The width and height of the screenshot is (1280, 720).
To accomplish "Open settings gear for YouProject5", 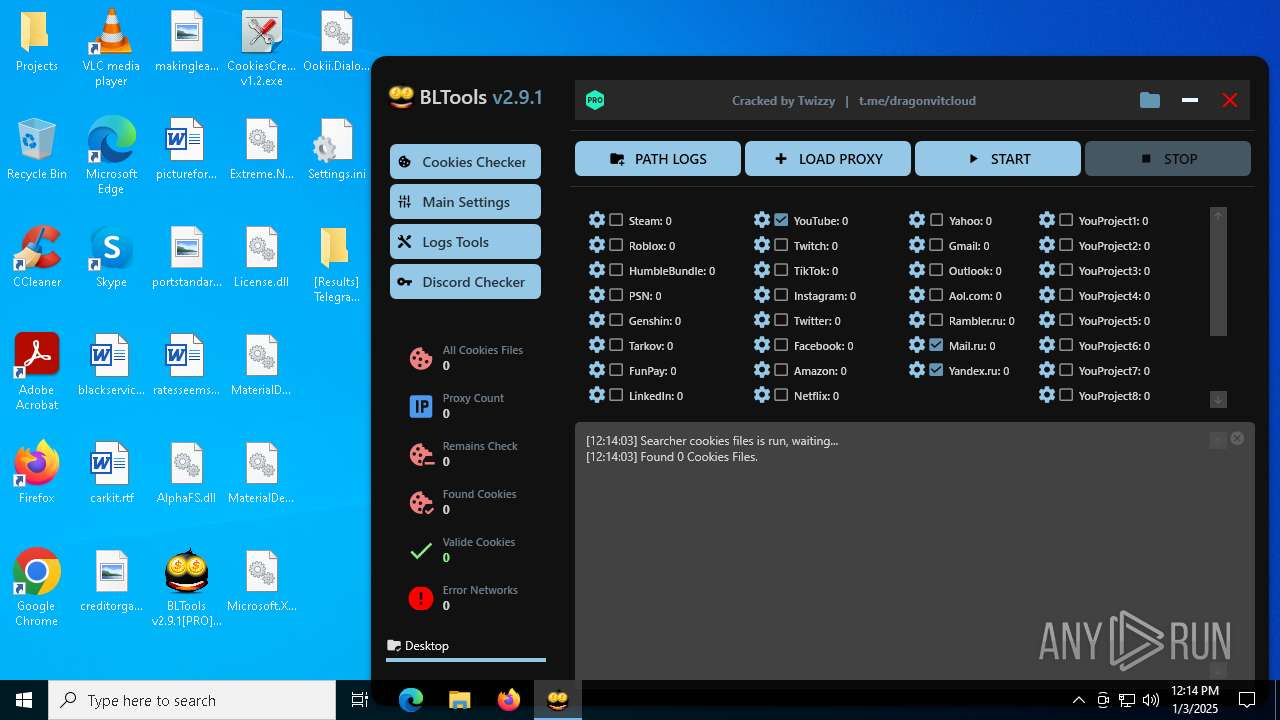I will (1047, 320).
